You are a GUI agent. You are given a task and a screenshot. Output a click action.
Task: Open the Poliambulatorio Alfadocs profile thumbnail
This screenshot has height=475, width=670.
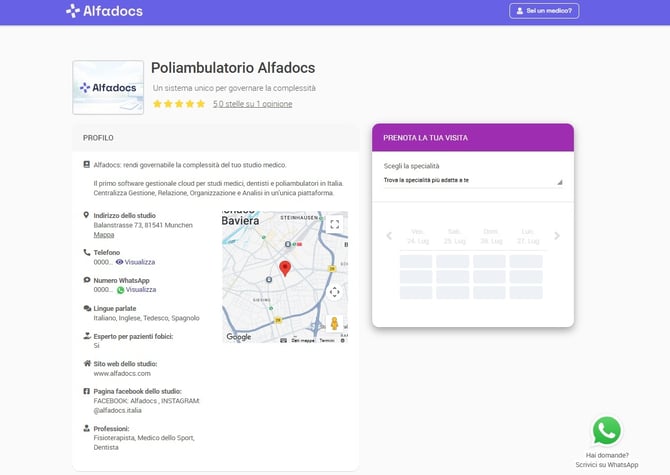[x=108, y=87]
